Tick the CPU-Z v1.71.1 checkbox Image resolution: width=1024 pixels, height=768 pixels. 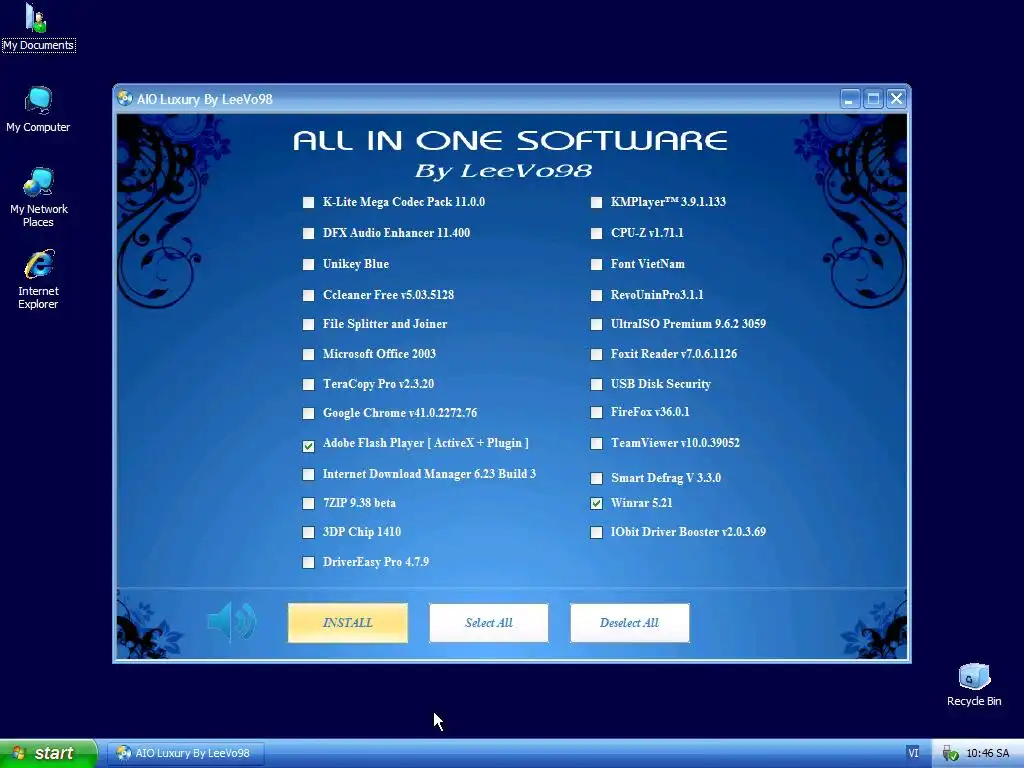[x=596, y=233]
